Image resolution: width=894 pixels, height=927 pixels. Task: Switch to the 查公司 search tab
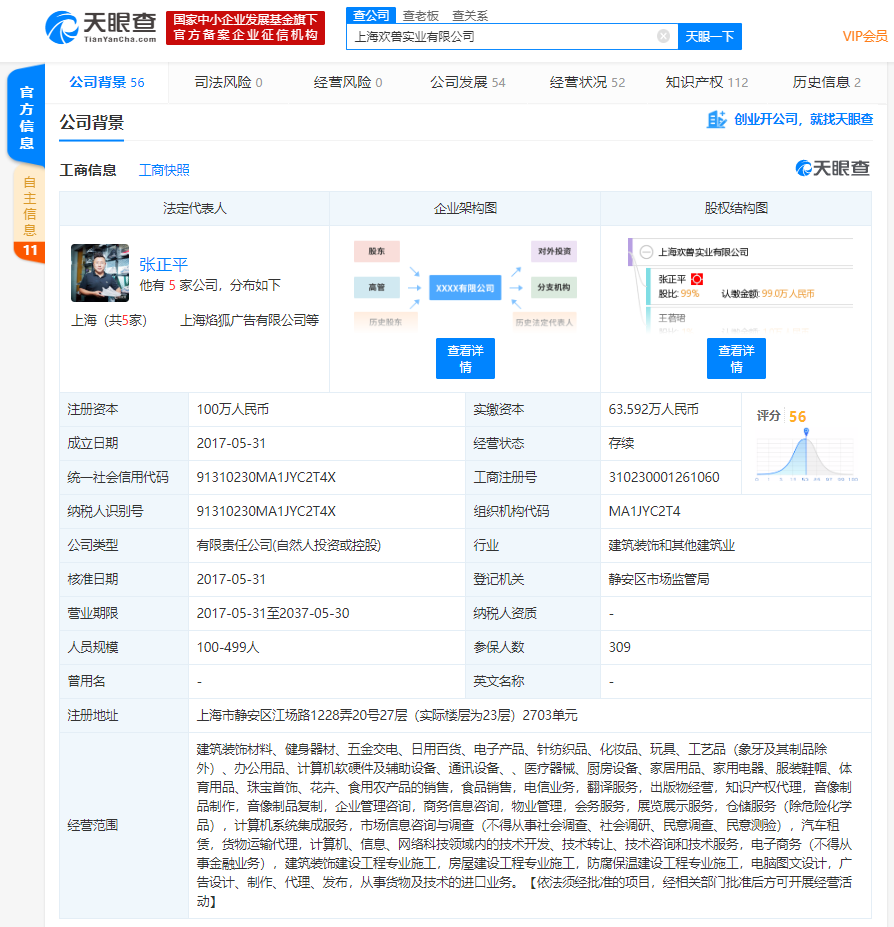pos(371,16)
